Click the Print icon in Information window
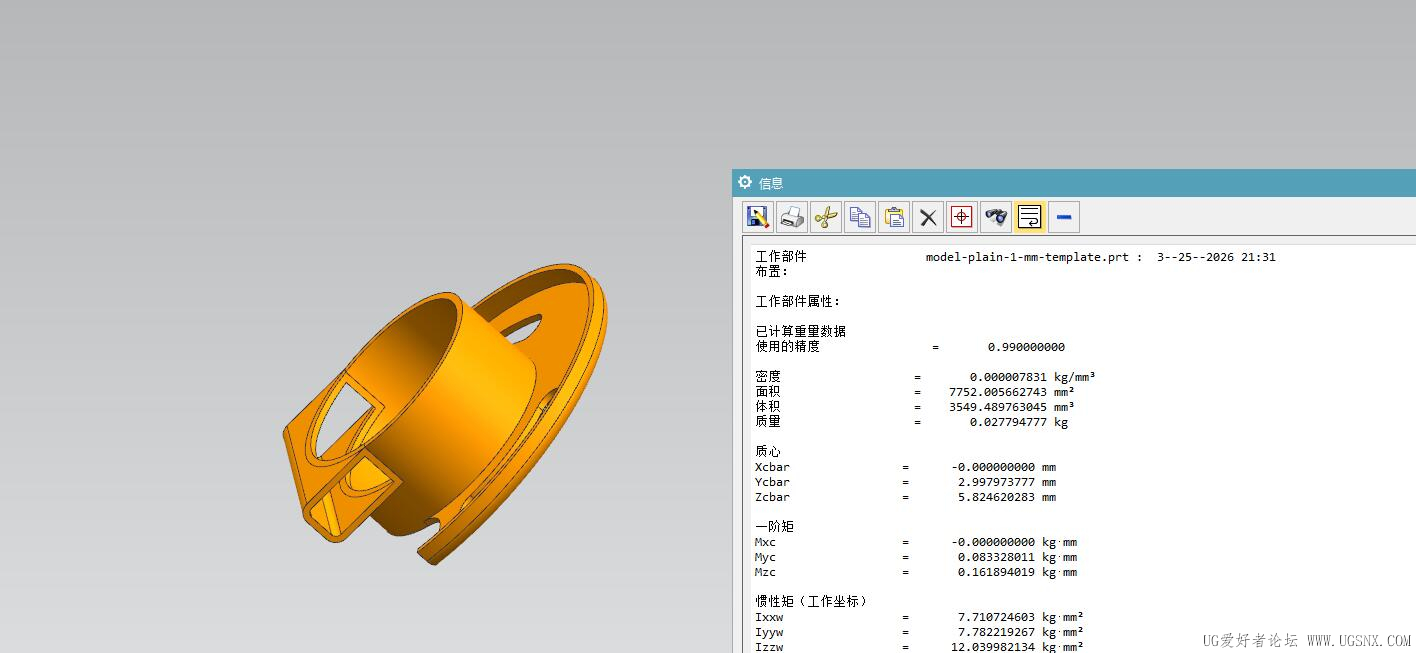This screenshot has height=653, width=1416. [x=792, y=216]
